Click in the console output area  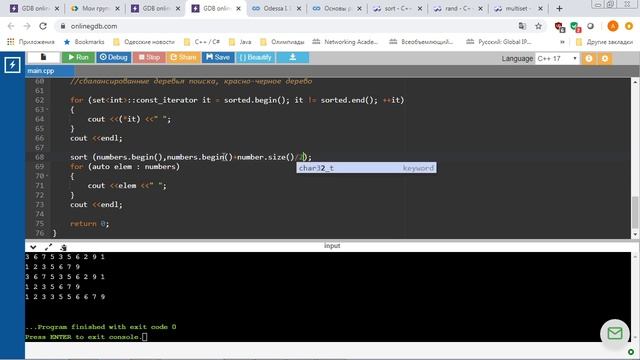[328, 297]
